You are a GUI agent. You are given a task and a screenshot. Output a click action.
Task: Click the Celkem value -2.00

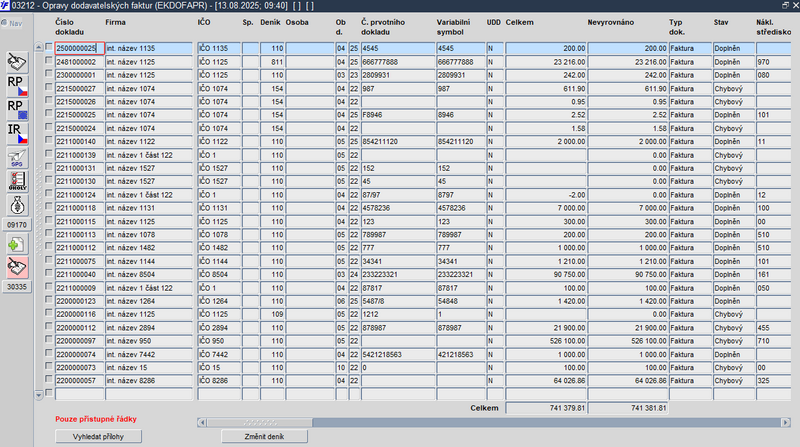pyautogui.click(x=546, y=194)
